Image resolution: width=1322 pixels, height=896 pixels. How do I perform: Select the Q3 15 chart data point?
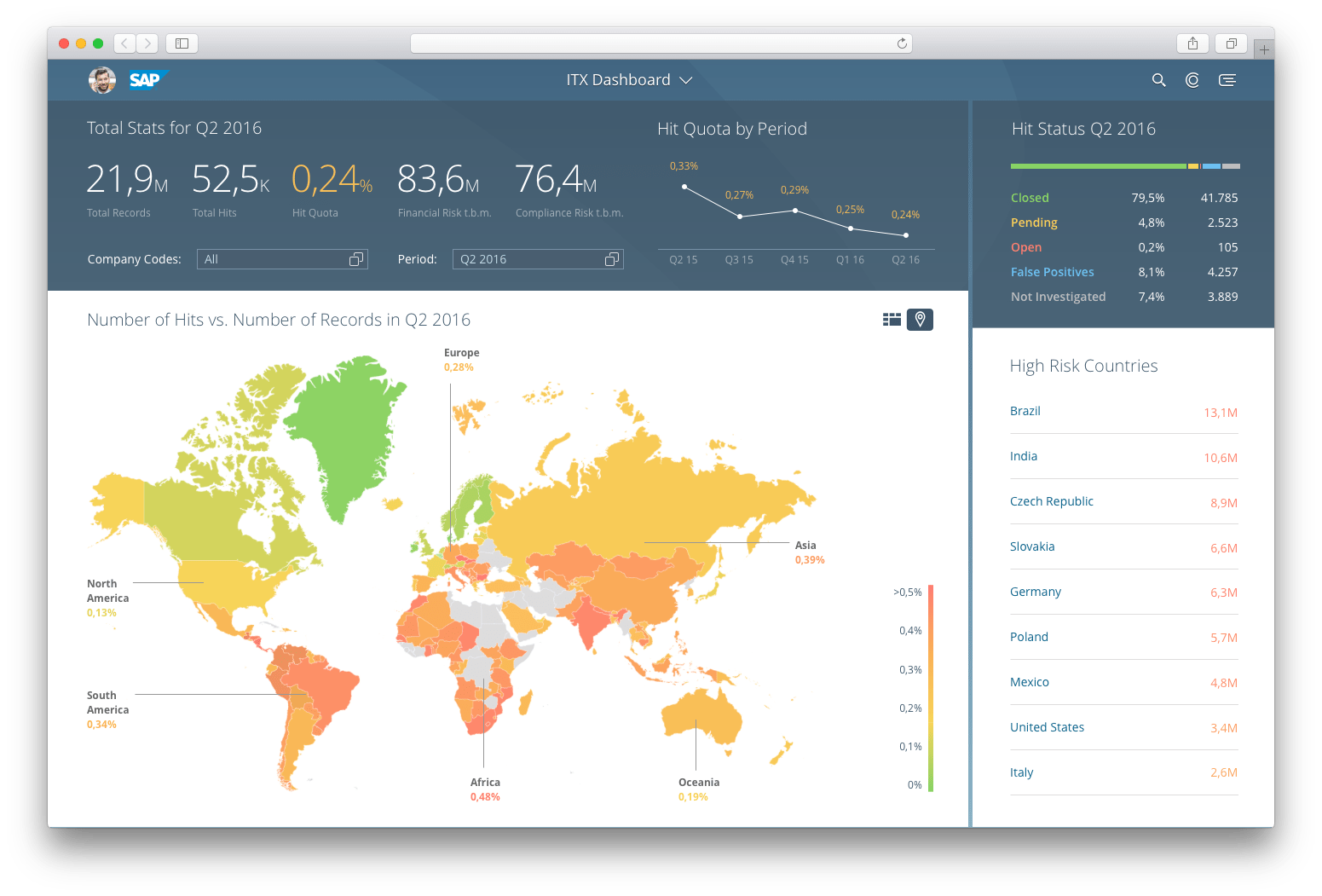coord(739,217)
